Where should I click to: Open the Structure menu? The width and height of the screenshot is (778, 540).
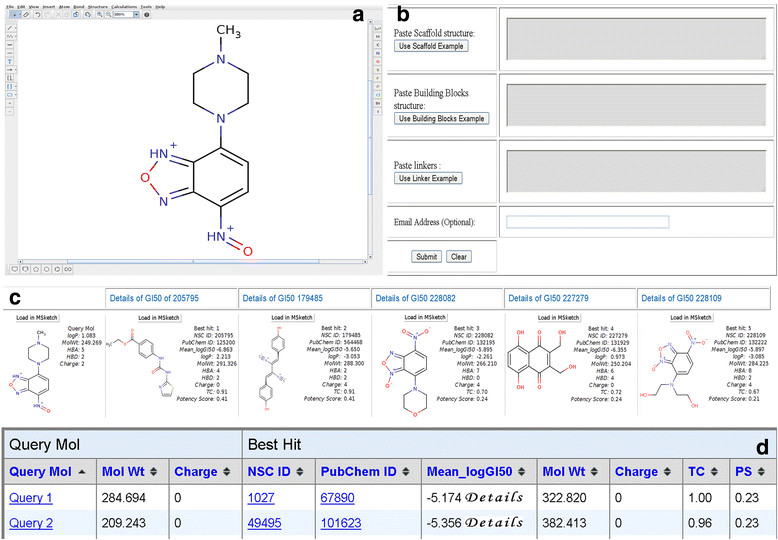click(x=97, y=5)
